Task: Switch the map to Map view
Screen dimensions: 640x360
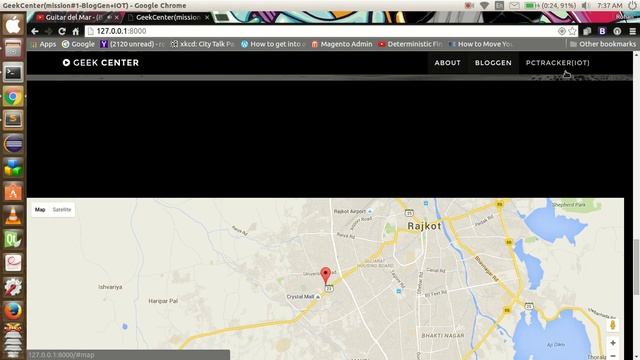Action: [x=40, y=210]
